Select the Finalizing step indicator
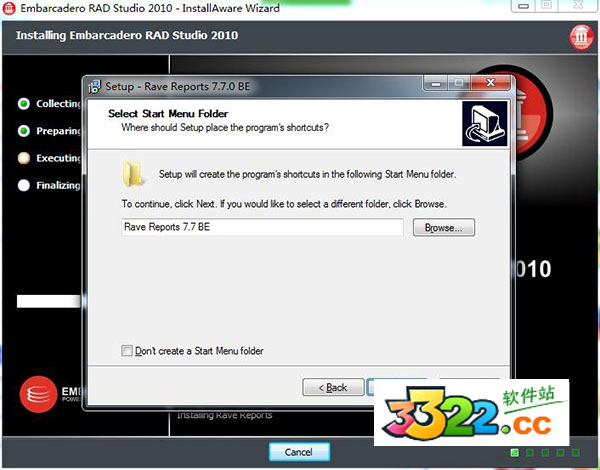Viewport: 600px width, 470px height. [x=24, y=185]
